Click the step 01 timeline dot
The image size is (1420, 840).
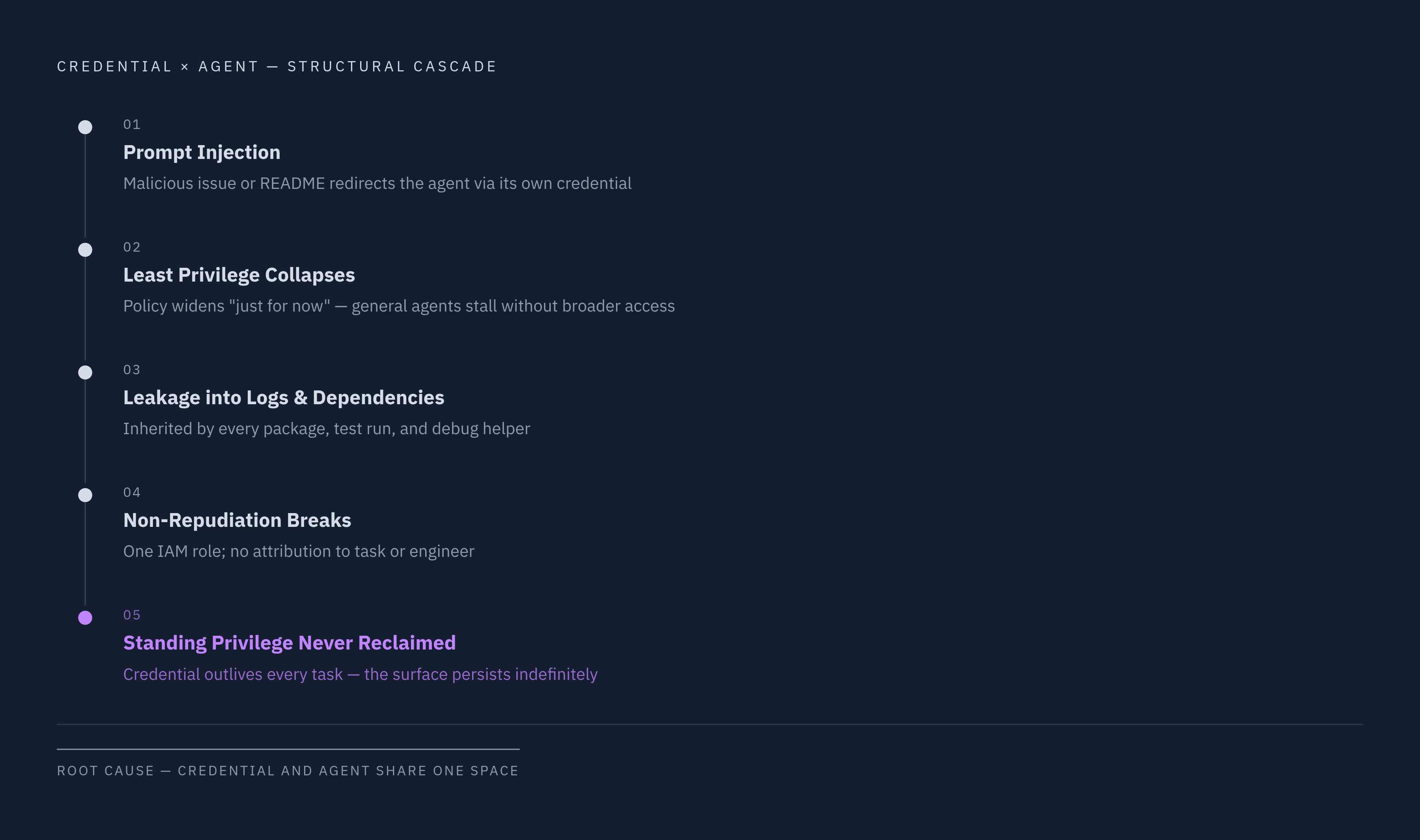click(x=85, y=127)
